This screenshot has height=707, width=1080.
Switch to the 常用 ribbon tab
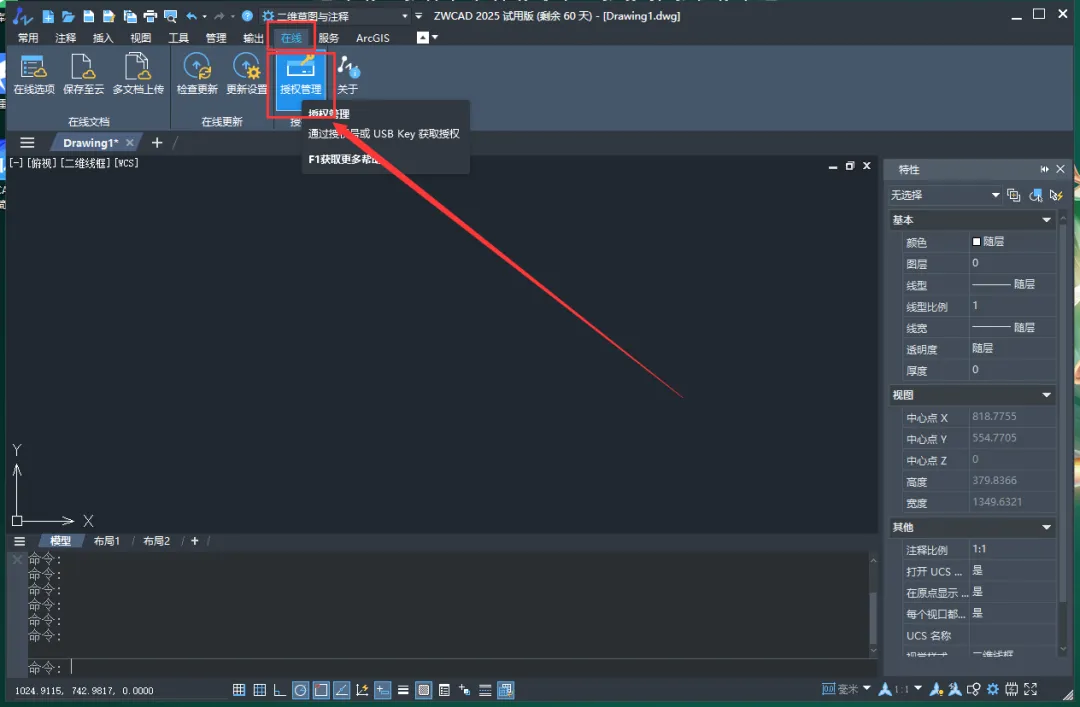28,38
